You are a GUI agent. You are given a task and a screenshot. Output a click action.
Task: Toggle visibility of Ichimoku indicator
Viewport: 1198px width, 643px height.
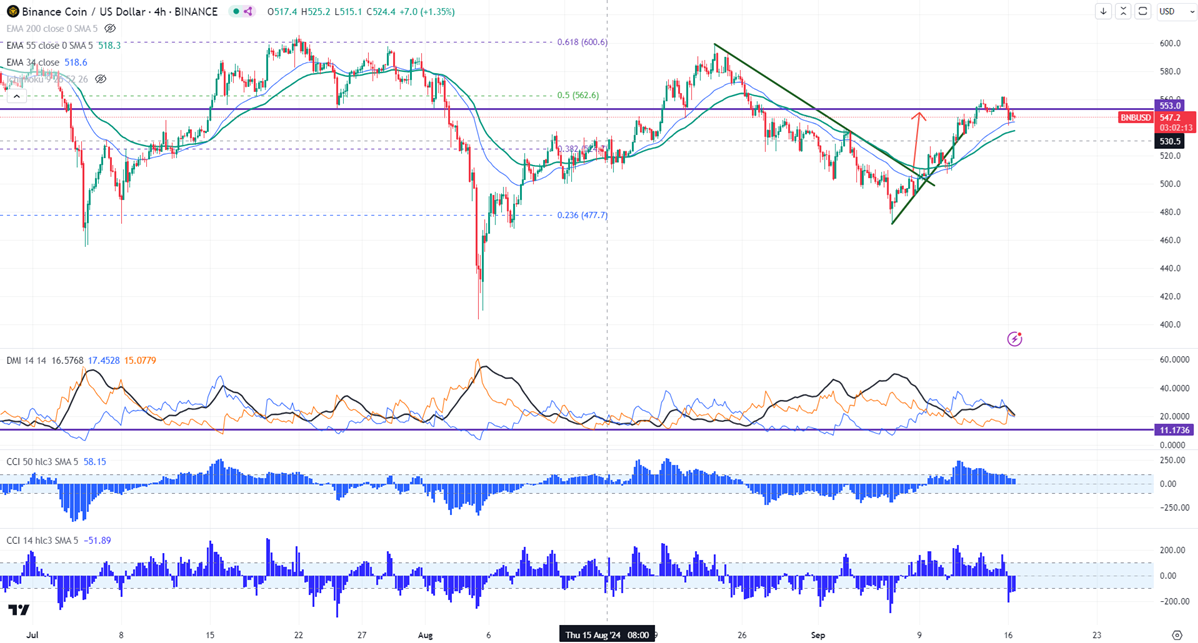(x=100, y=79)
